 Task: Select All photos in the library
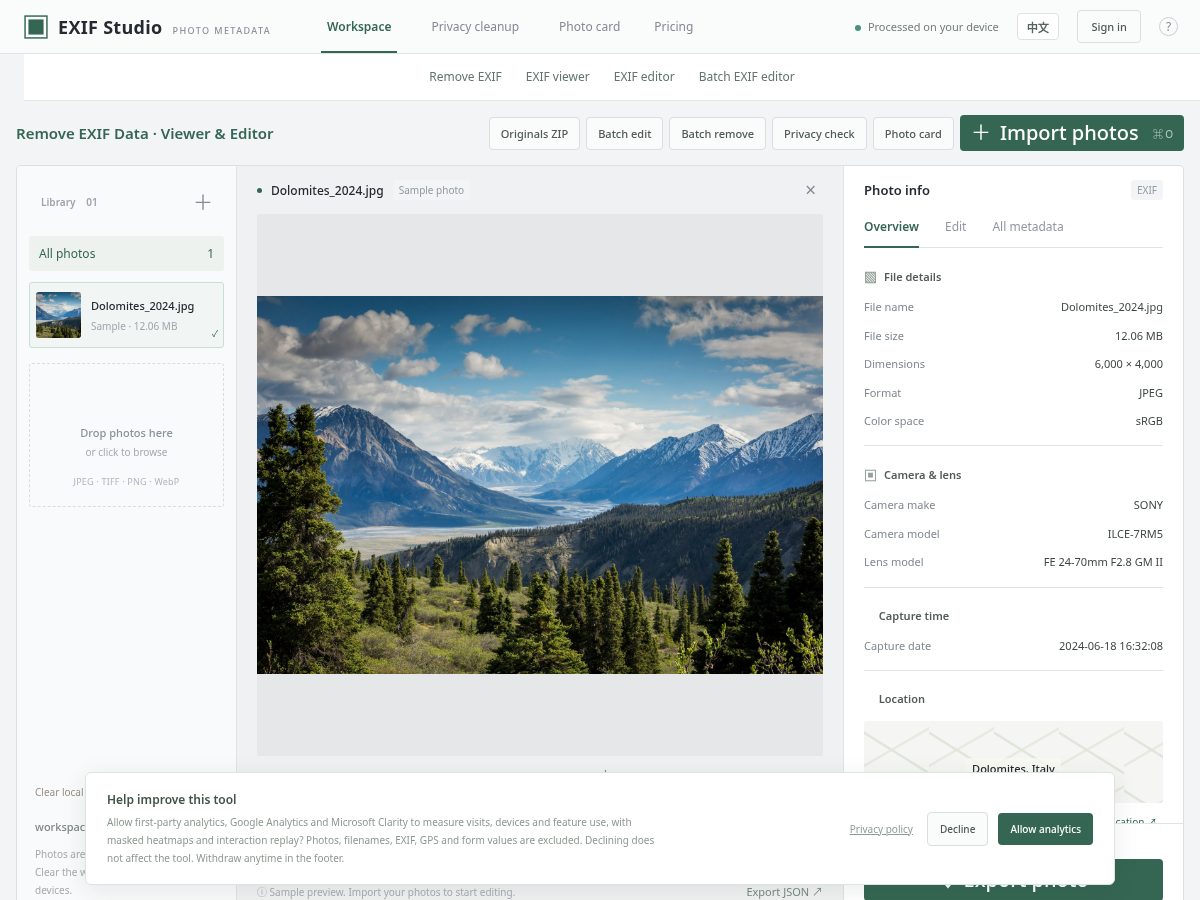click(126, 254)
